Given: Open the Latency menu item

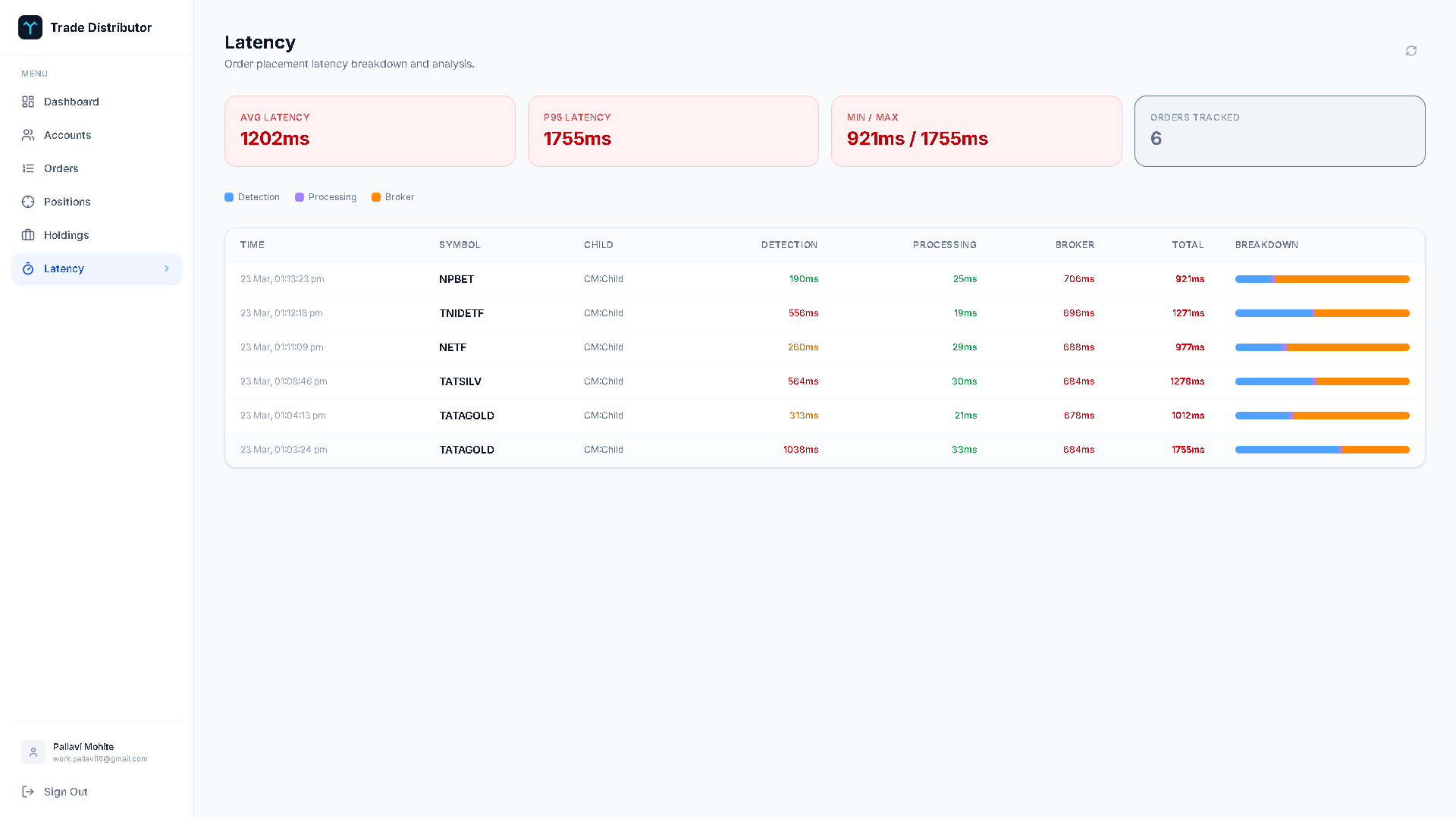Looking at the screenshot, I should click(64, 268).
